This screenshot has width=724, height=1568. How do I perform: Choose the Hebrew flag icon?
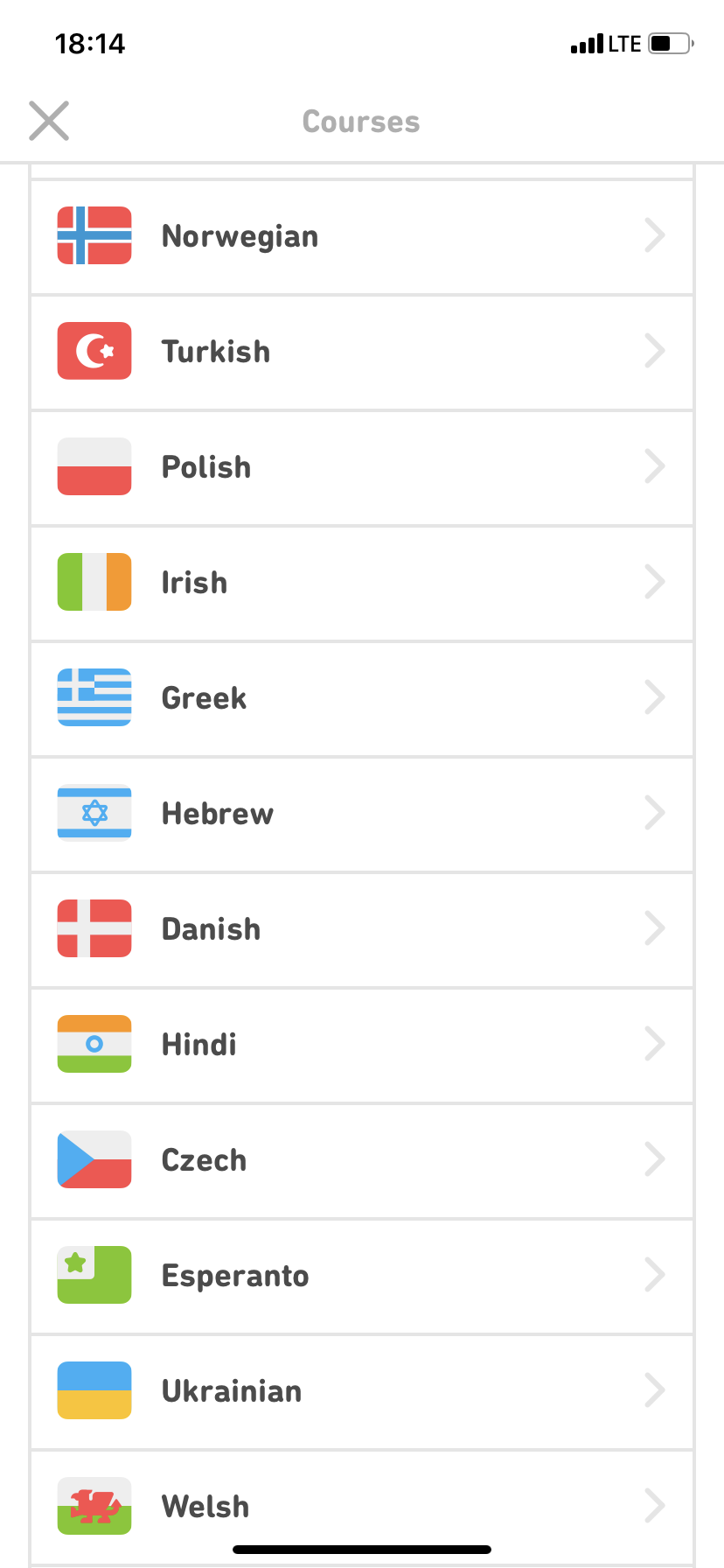click(x=94, y=813)
